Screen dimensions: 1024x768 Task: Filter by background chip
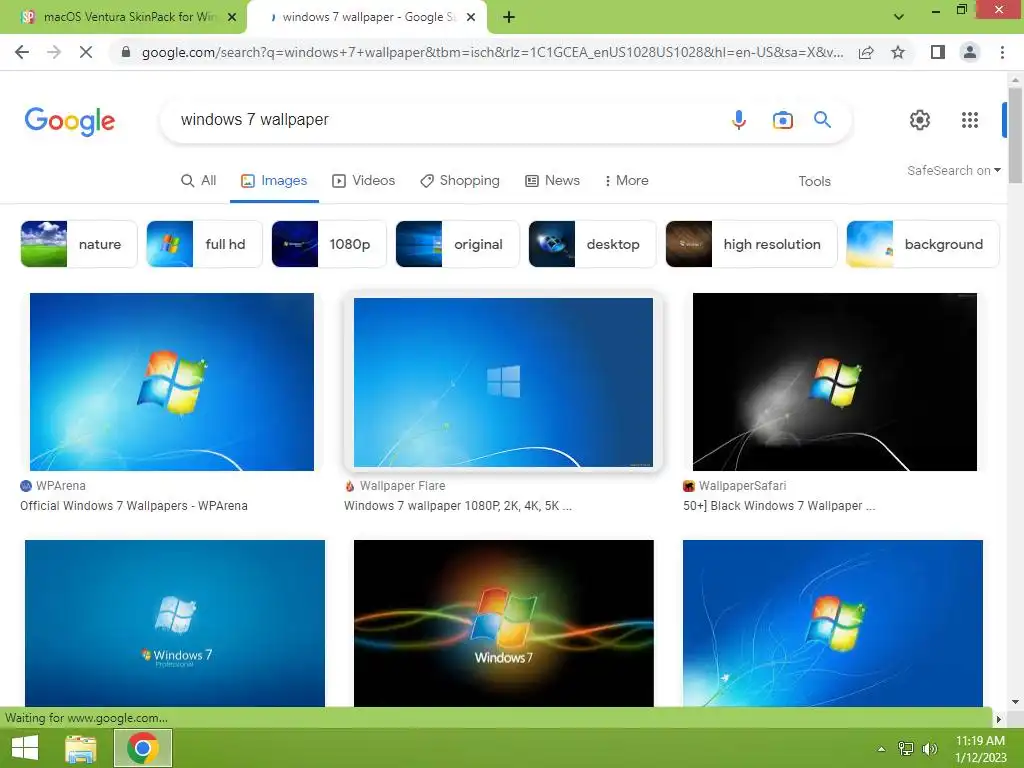click(923, 244)
